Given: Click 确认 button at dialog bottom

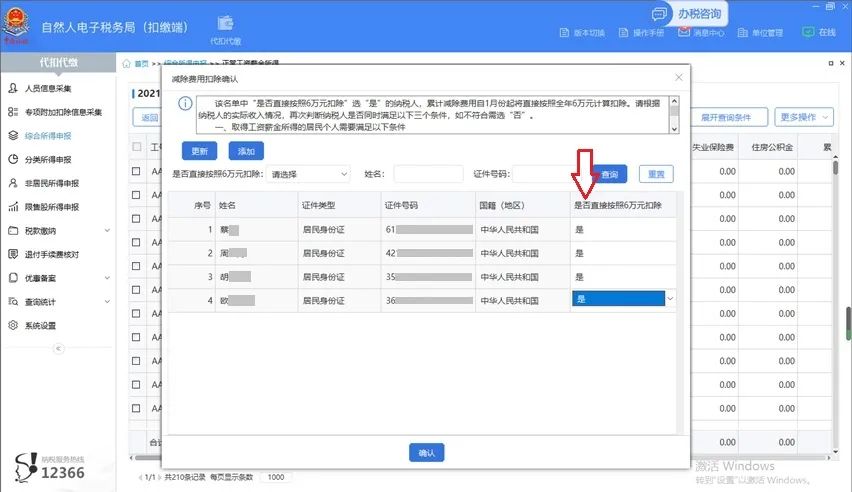Looking at the screenshot, I should click(x=427, y=453).
